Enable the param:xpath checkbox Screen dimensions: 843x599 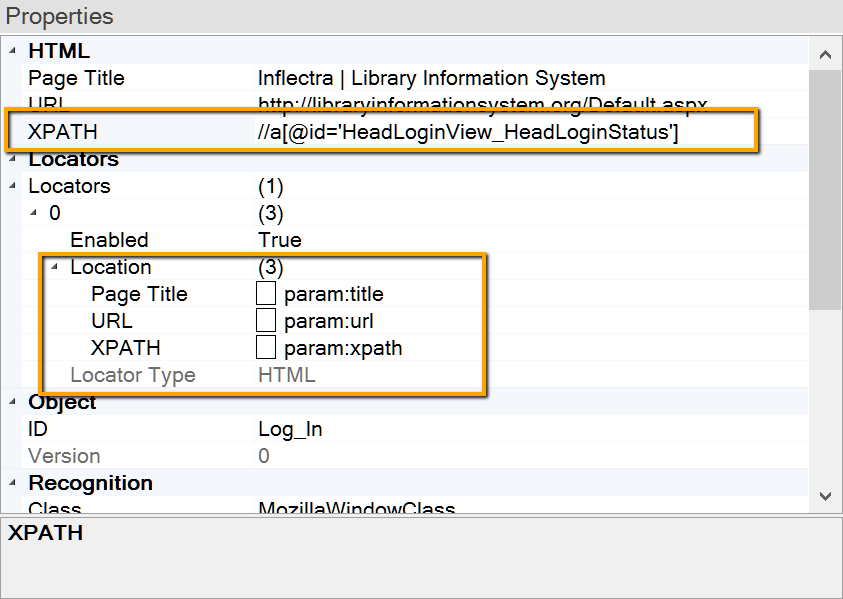tap(266, 348)
